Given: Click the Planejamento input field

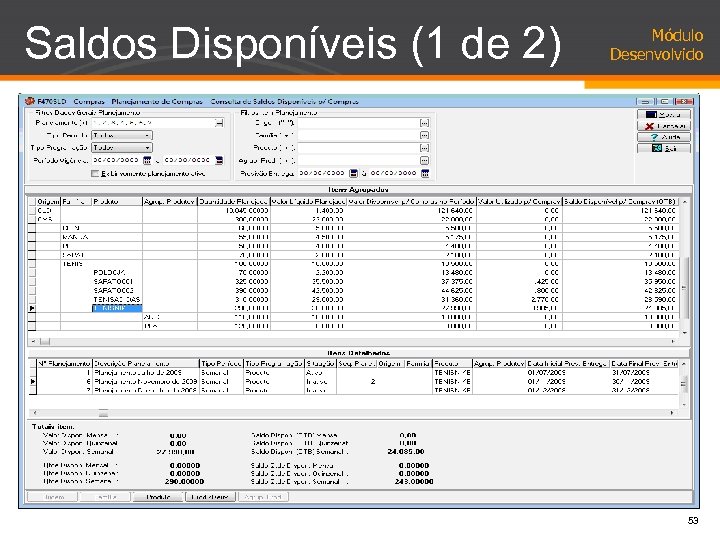Looking at the screenshot, I should [x=153, y=123].
